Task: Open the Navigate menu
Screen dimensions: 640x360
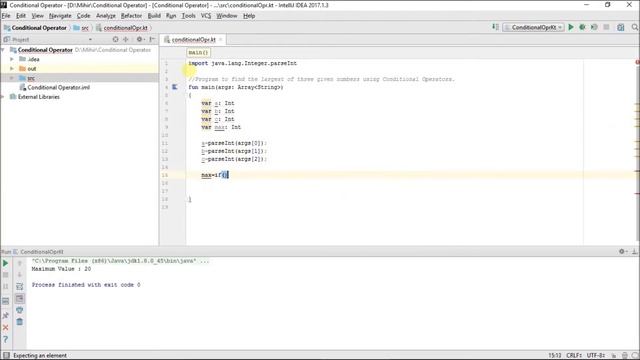Action: coord(60,16)
